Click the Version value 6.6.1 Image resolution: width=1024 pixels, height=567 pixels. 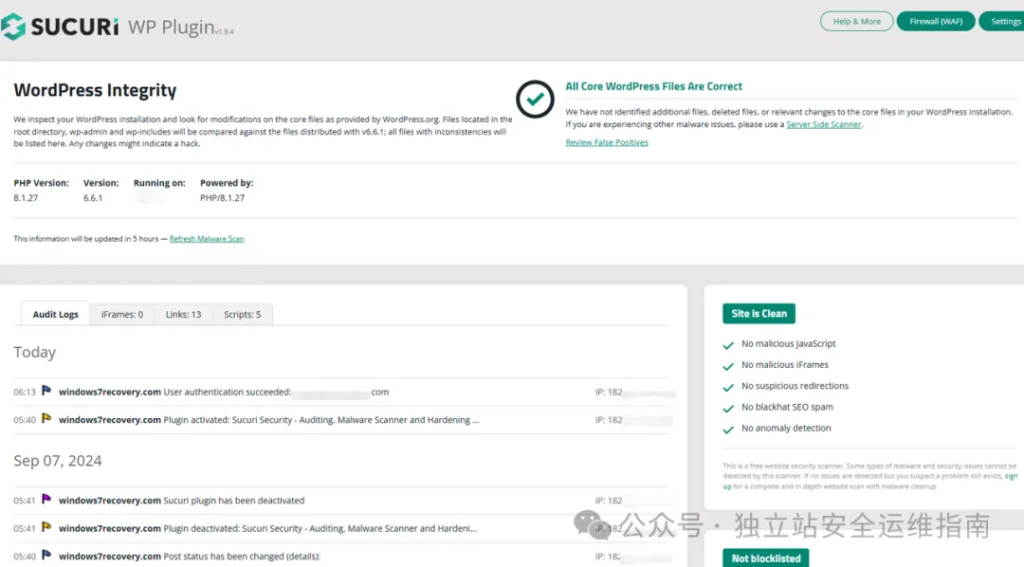point(93,198)
